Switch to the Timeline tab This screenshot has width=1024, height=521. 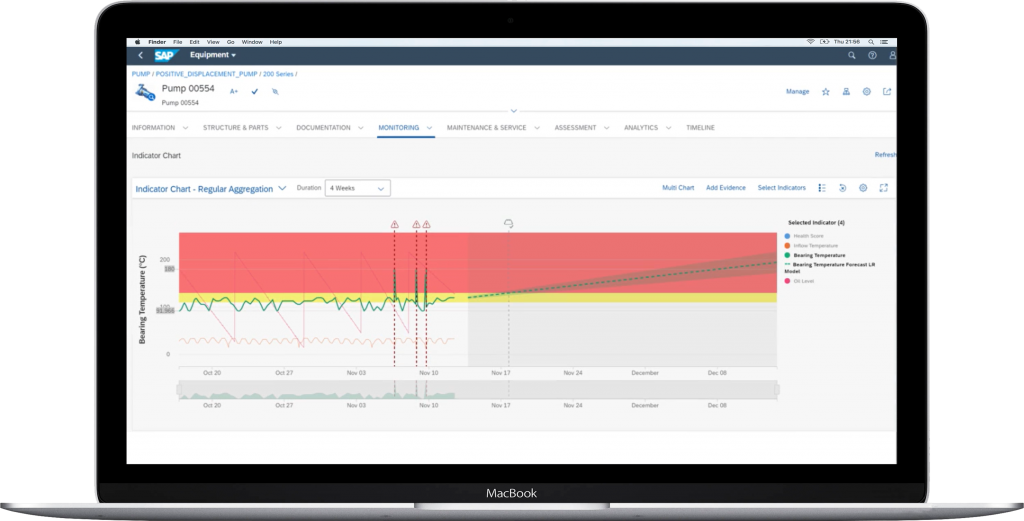(700, 128)
